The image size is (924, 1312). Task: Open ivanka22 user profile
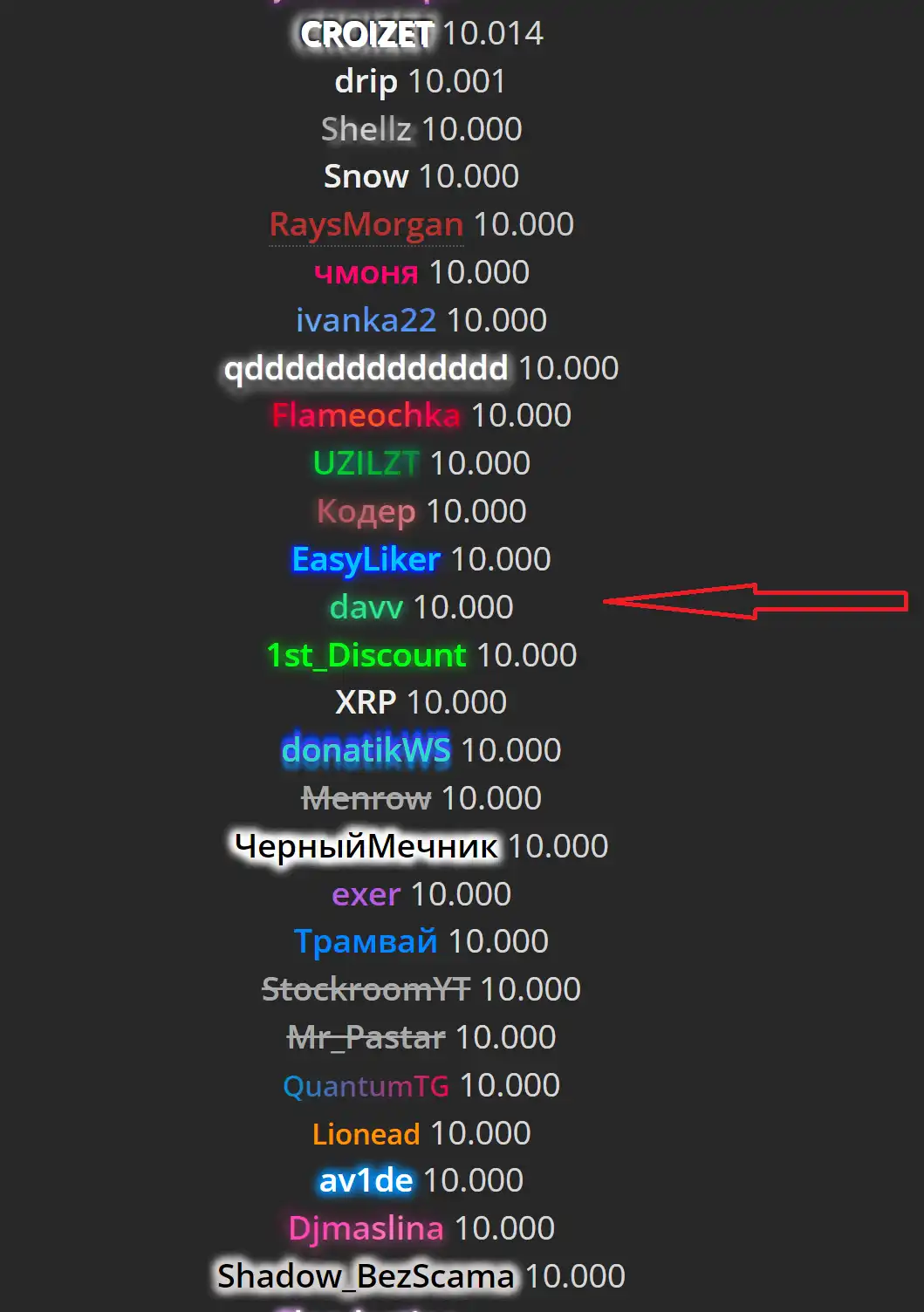tap(366, 321)
